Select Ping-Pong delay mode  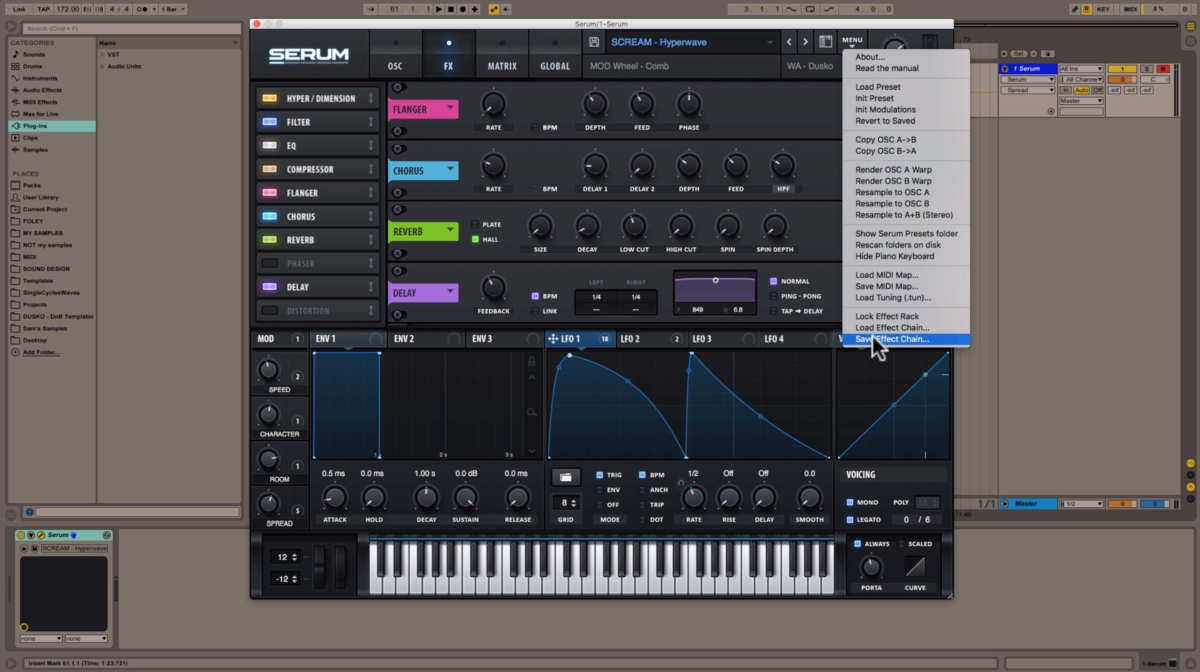773,296
